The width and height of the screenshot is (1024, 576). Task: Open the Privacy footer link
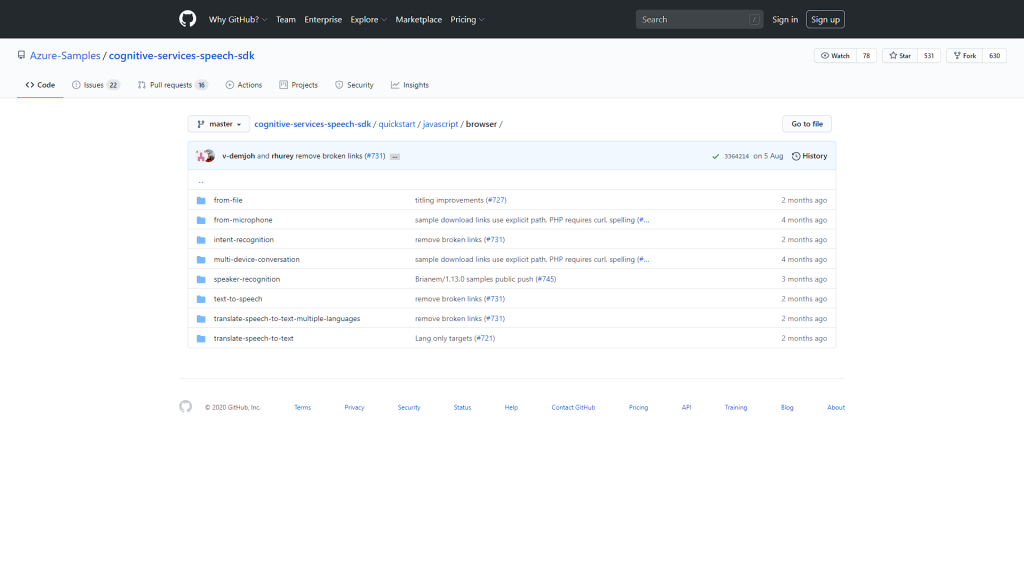354,408
